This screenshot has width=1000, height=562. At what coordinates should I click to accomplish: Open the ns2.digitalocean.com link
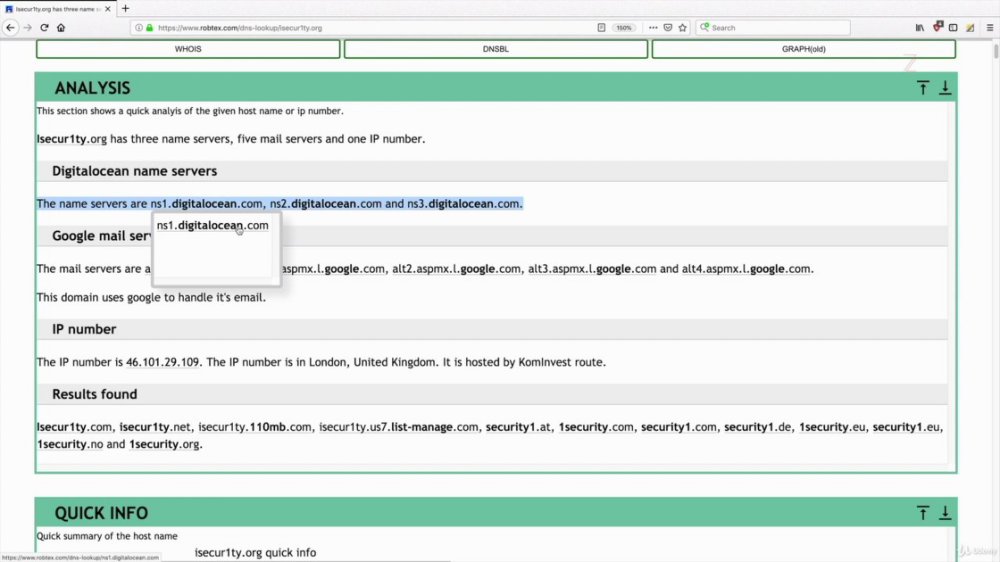coord(325,203)
